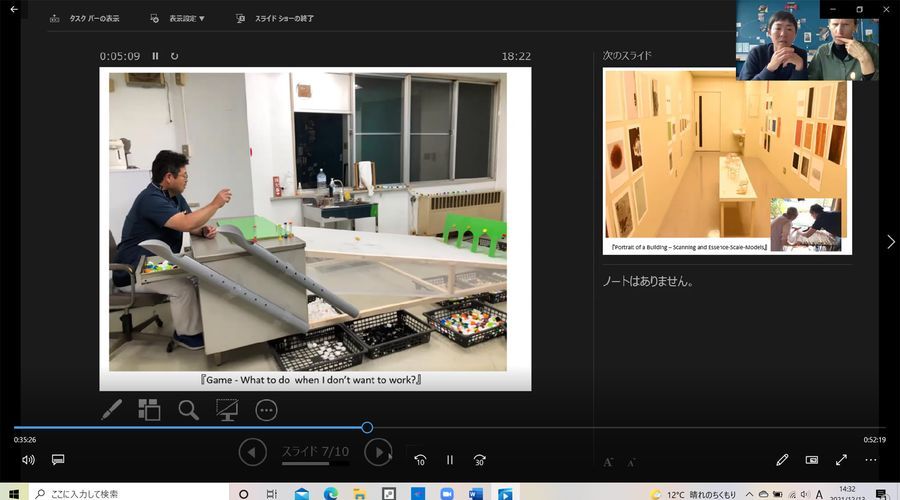
Task: Click the black out slideshow screen icon
Action: coord(227,409)
